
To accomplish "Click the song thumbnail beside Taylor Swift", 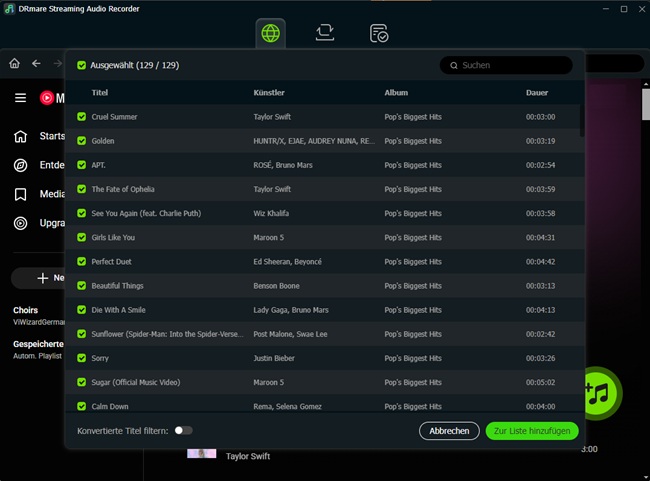I will click(x=201, y=453).
